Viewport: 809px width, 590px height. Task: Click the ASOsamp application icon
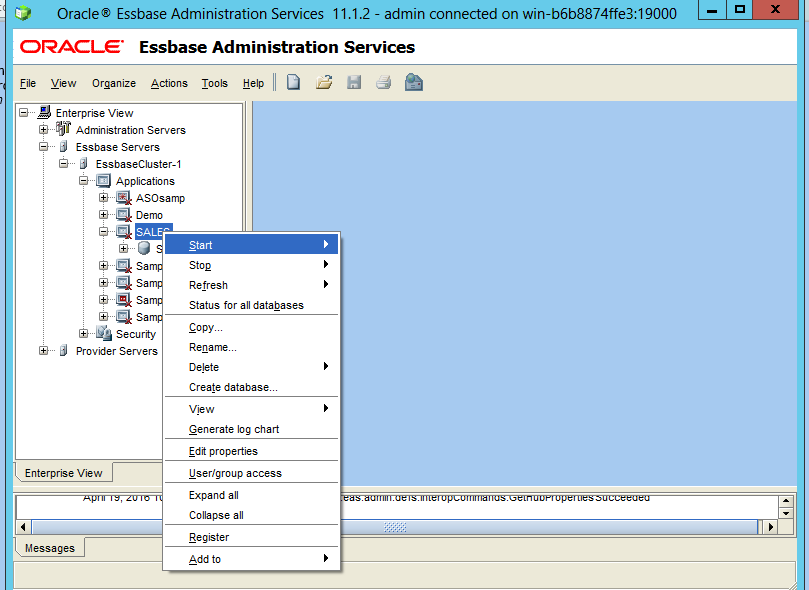click(x=124, y=198)
